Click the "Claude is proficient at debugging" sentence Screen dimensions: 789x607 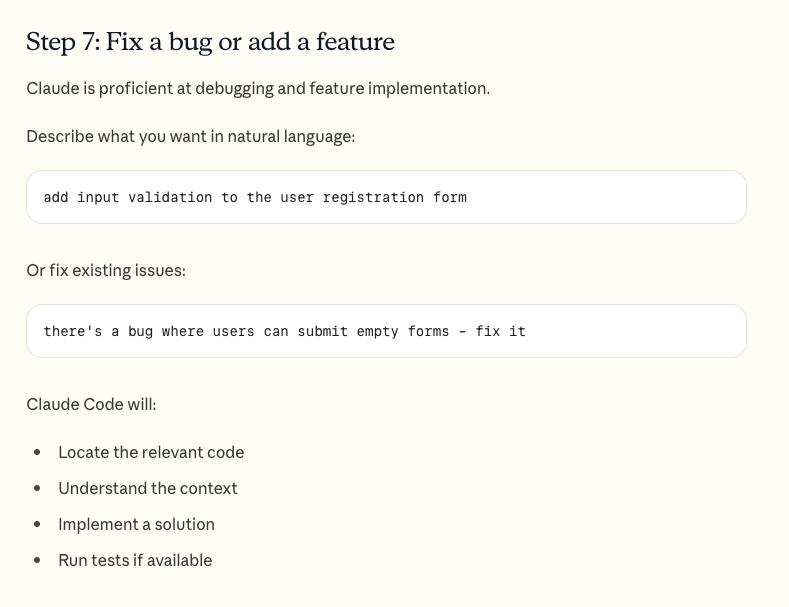click(258, 89)
